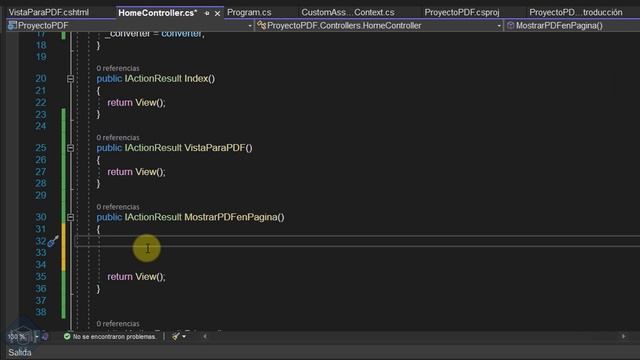Screen dimensions: 640x360
Task: Click the VistaParaPDF method name
Action: pos(215,148)
